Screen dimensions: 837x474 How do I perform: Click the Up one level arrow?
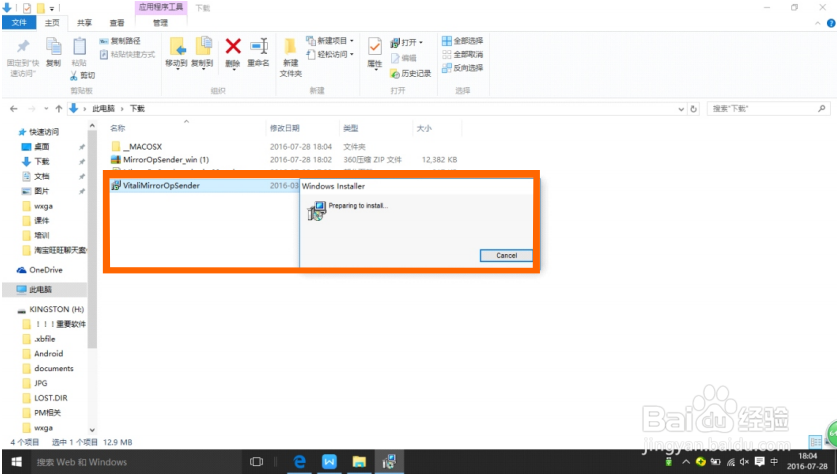tap(59, 109)
